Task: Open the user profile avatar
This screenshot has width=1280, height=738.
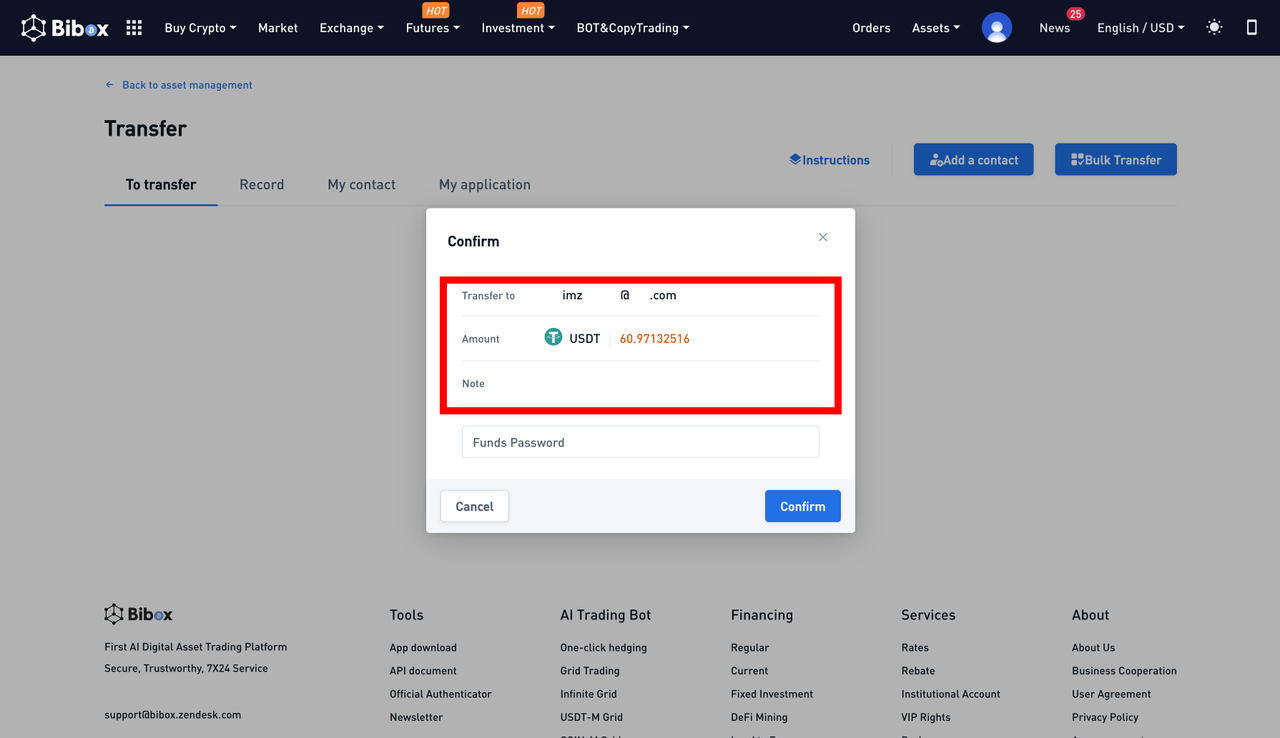Action: pyautogui.click(x=996, y=28)
